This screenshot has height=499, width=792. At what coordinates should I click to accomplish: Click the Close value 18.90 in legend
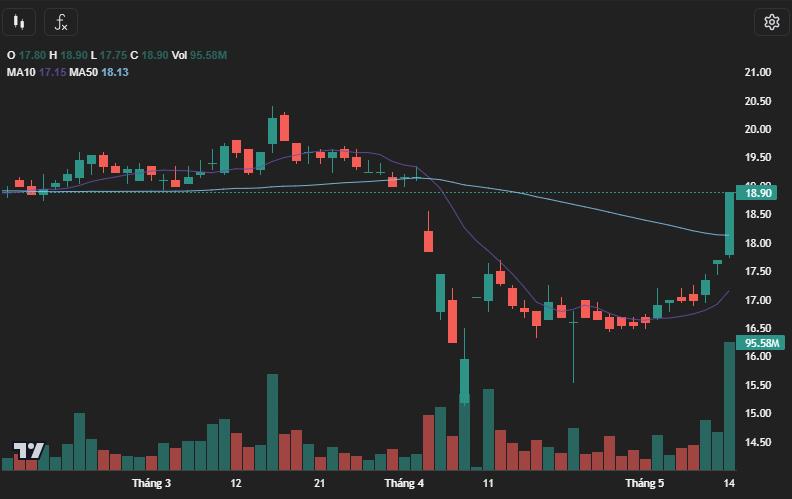click(154, 55)
